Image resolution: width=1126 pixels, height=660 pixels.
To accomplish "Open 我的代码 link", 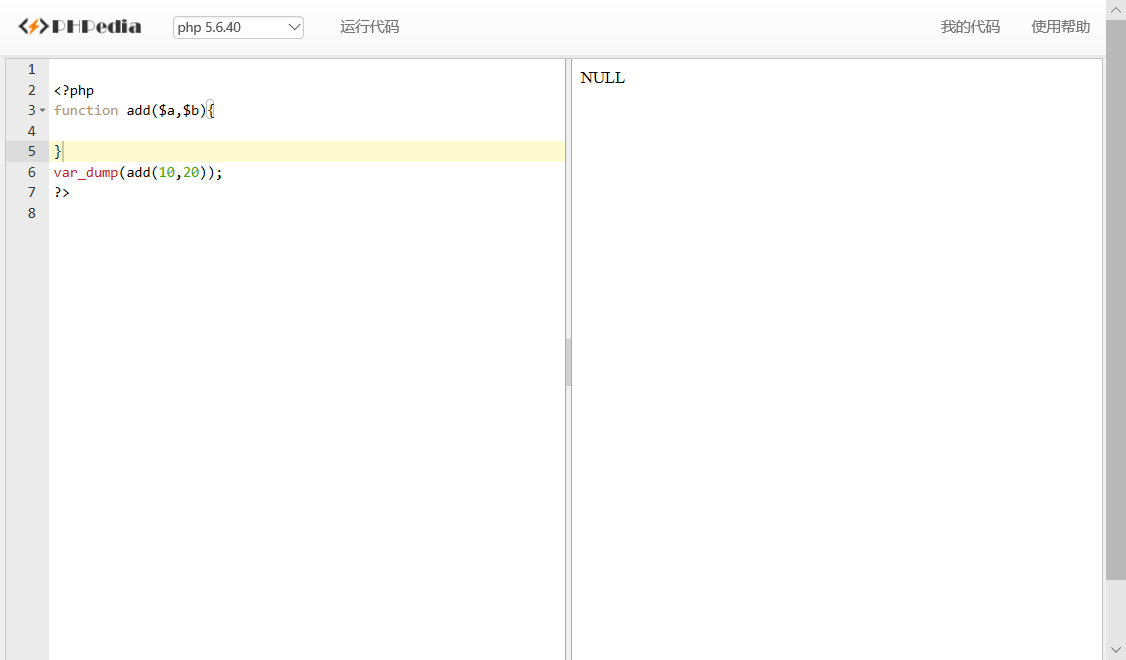I will coord(970,27).
